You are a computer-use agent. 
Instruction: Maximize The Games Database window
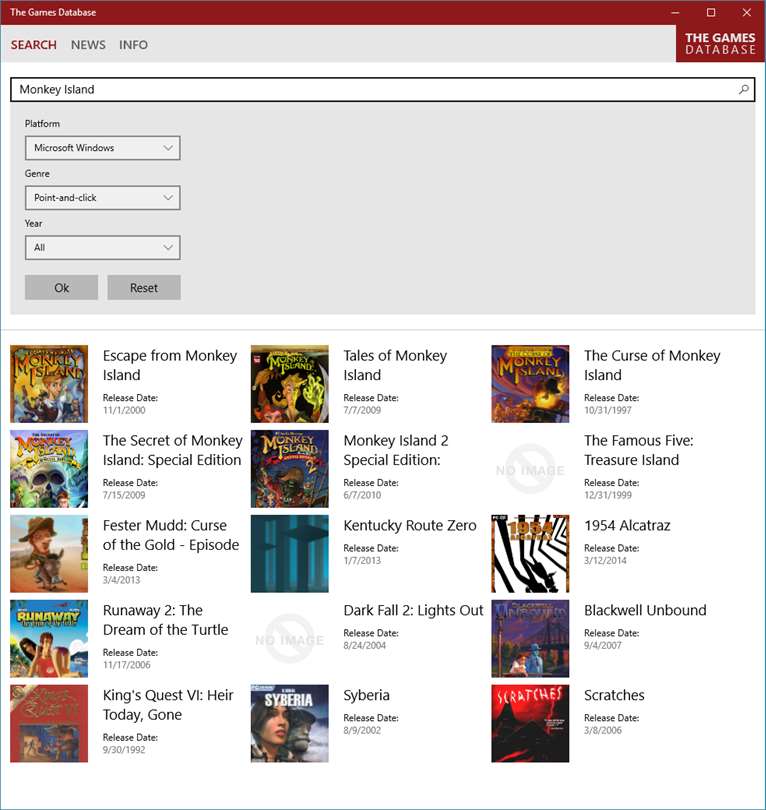pos(711,12)
